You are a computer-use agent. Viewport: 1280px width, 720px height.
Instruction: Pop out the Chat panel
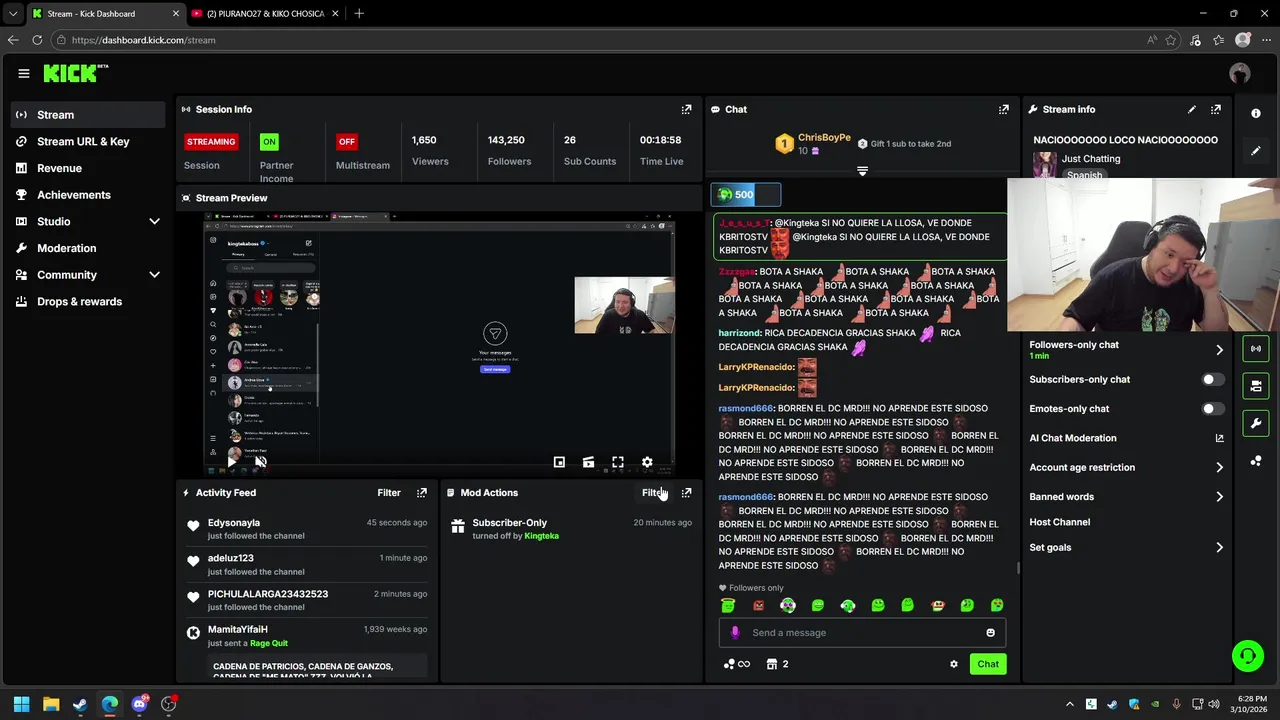click(x=1004, y=109)
